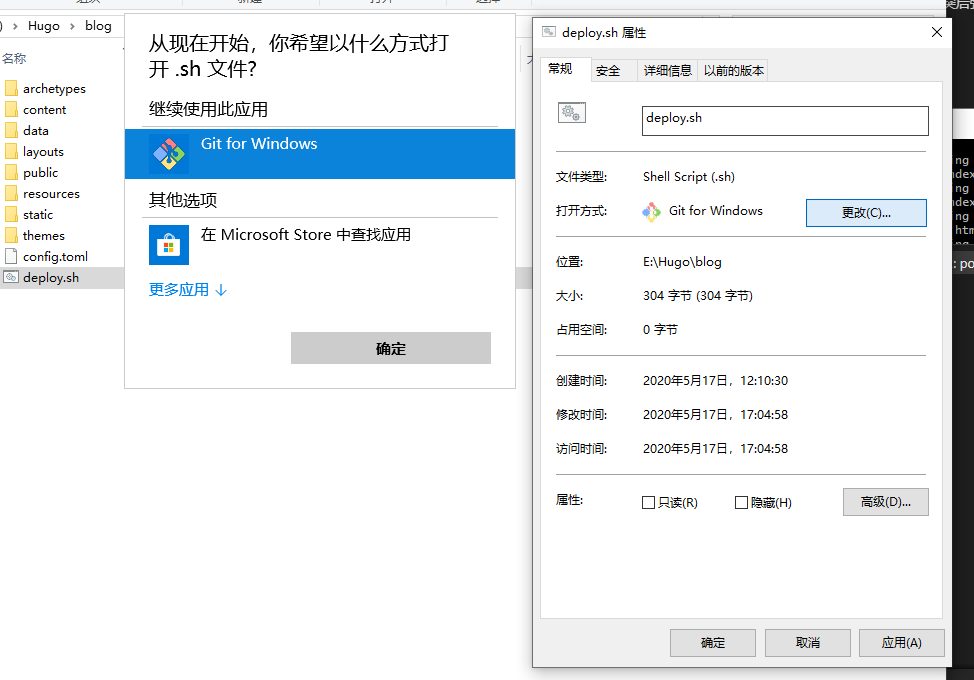Select the Git for Windows app option
This screenshot has height=680, width=974.
tap(319, 153)
